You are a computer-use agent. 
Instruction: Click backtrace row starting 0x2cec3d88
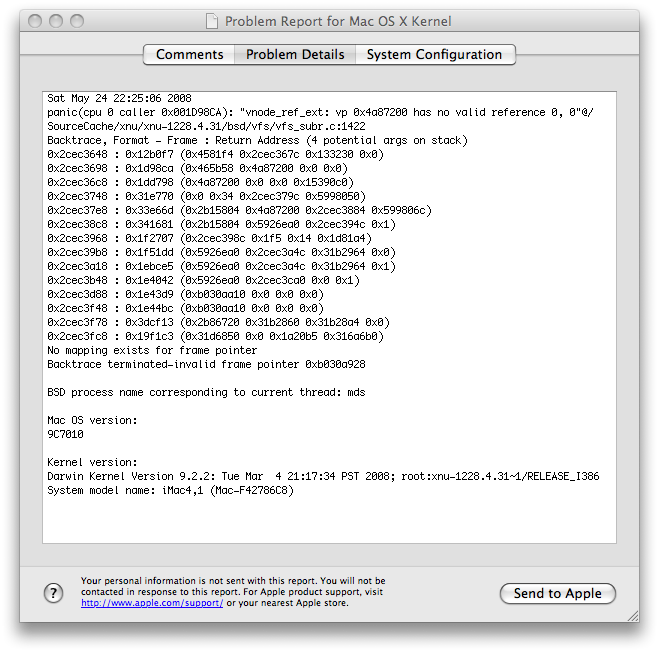pyautogui.click(x=185, y=294)
